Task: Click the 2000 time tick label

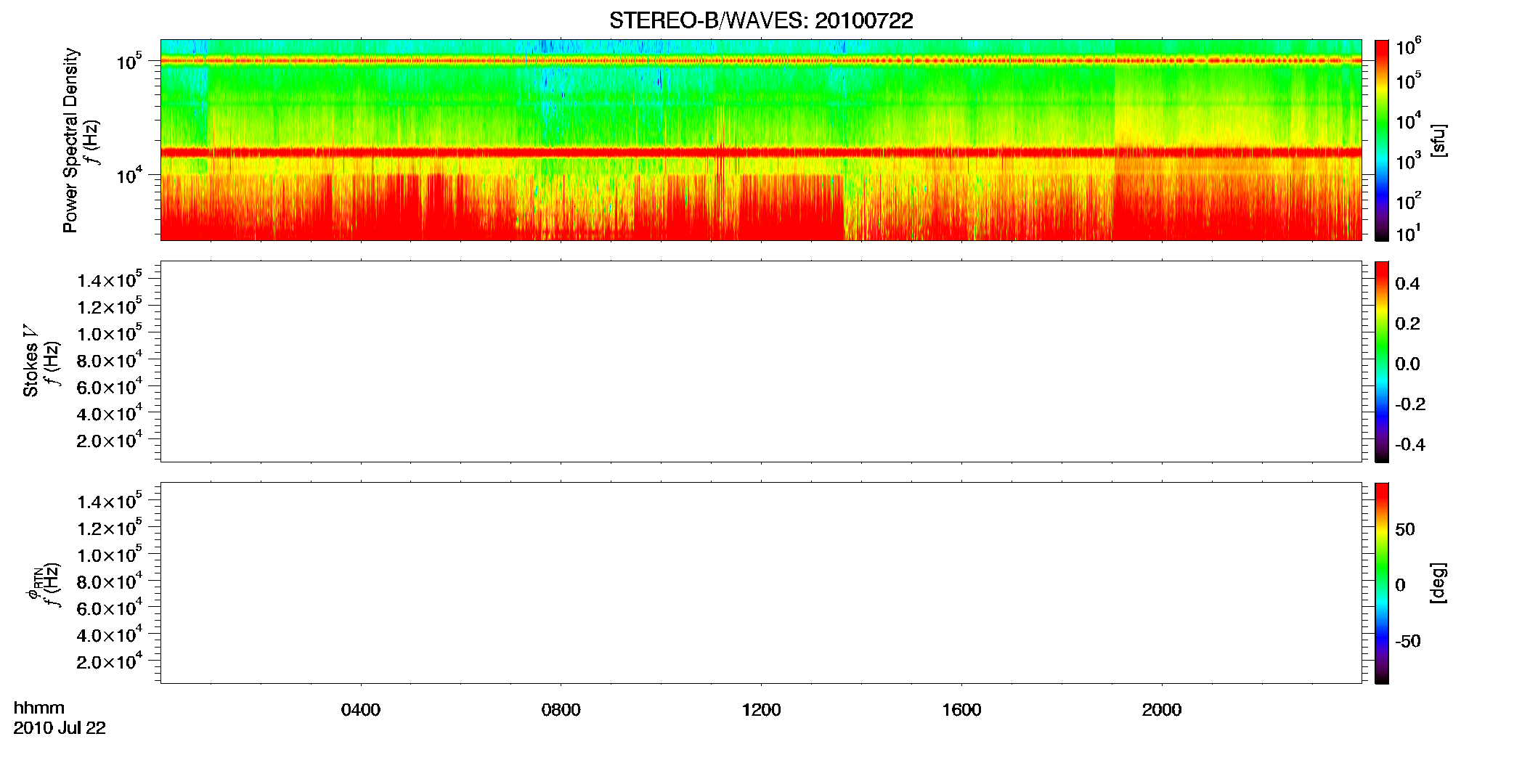Action: pyautogui.click(x=1162, y=710)
